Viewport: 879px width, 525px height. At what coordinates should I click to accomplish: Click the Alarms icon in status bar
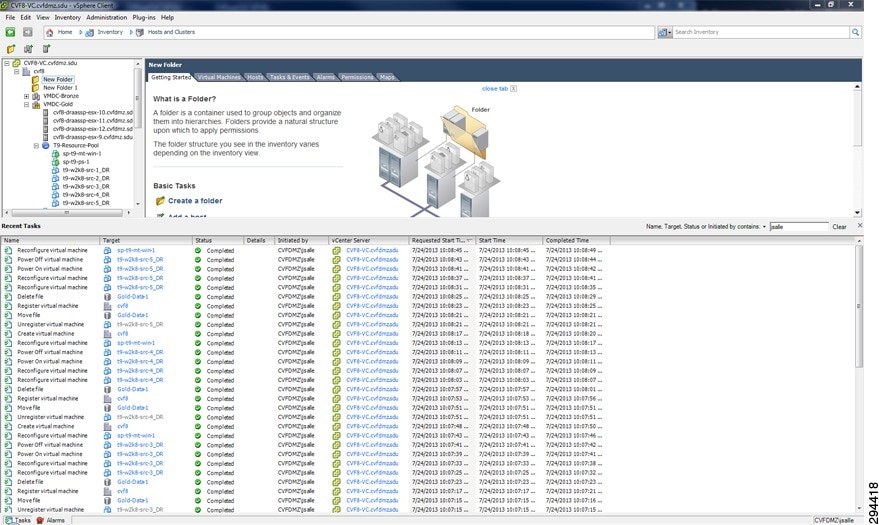(x=40, y=521)
